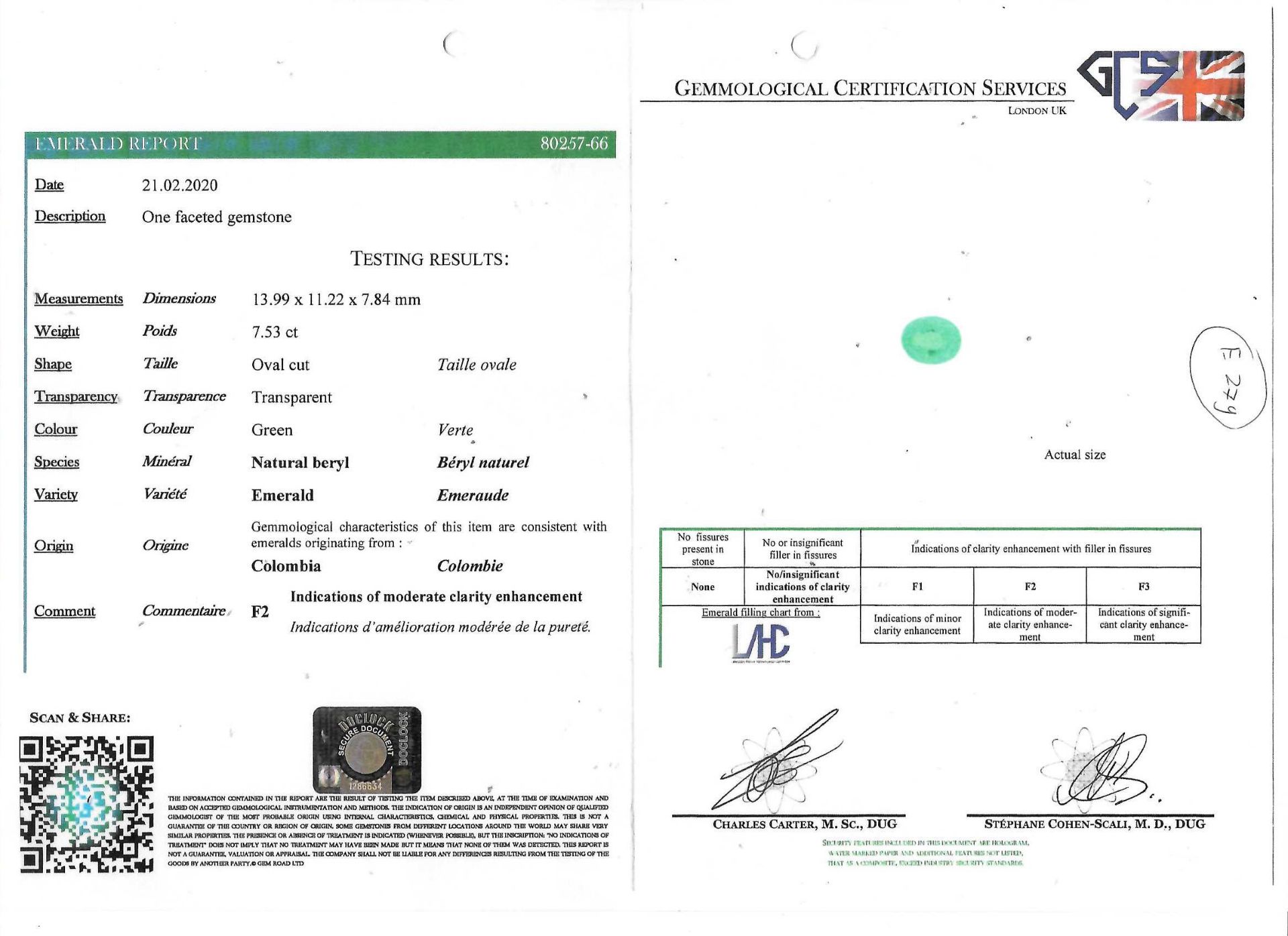Click the Actual size caption

click(1075, 455)
